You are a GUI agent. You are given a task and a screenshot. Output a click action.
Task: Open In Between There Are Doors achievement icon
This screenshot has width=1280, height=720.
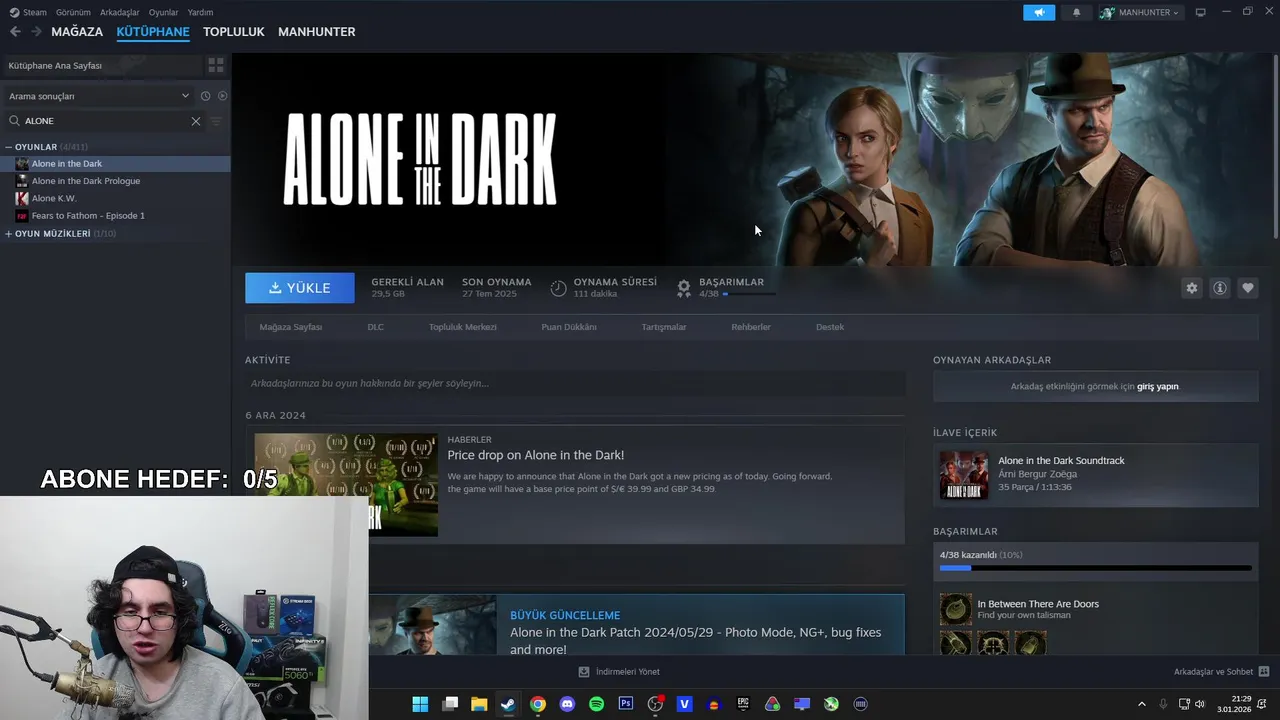coord(956,609)
